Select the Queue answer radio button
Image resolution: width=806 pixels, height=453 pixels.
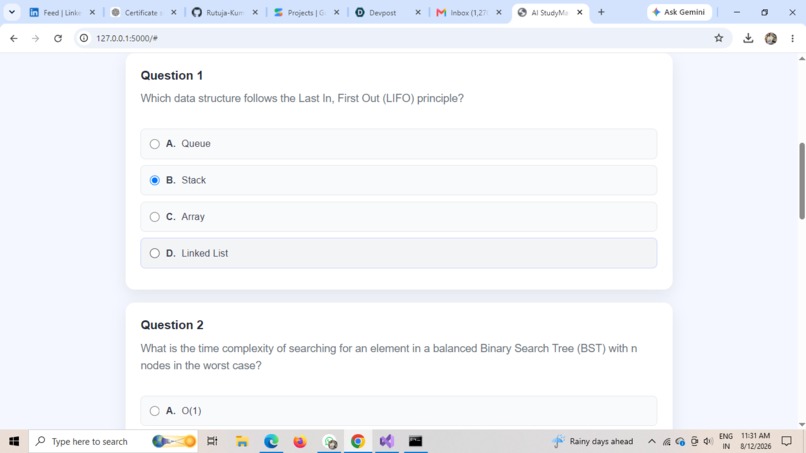(155, 144)
